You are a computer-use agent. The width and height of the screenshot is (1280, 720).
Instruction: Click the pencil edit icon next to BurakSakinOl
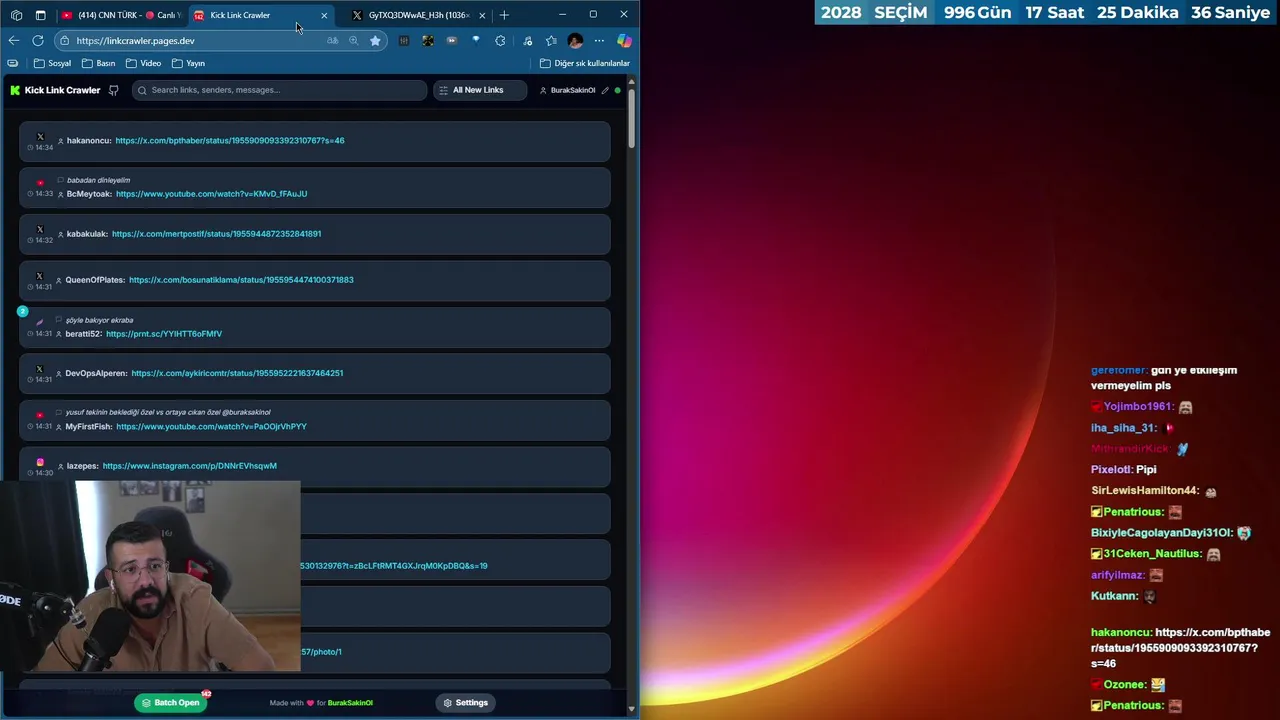(605, 90)
